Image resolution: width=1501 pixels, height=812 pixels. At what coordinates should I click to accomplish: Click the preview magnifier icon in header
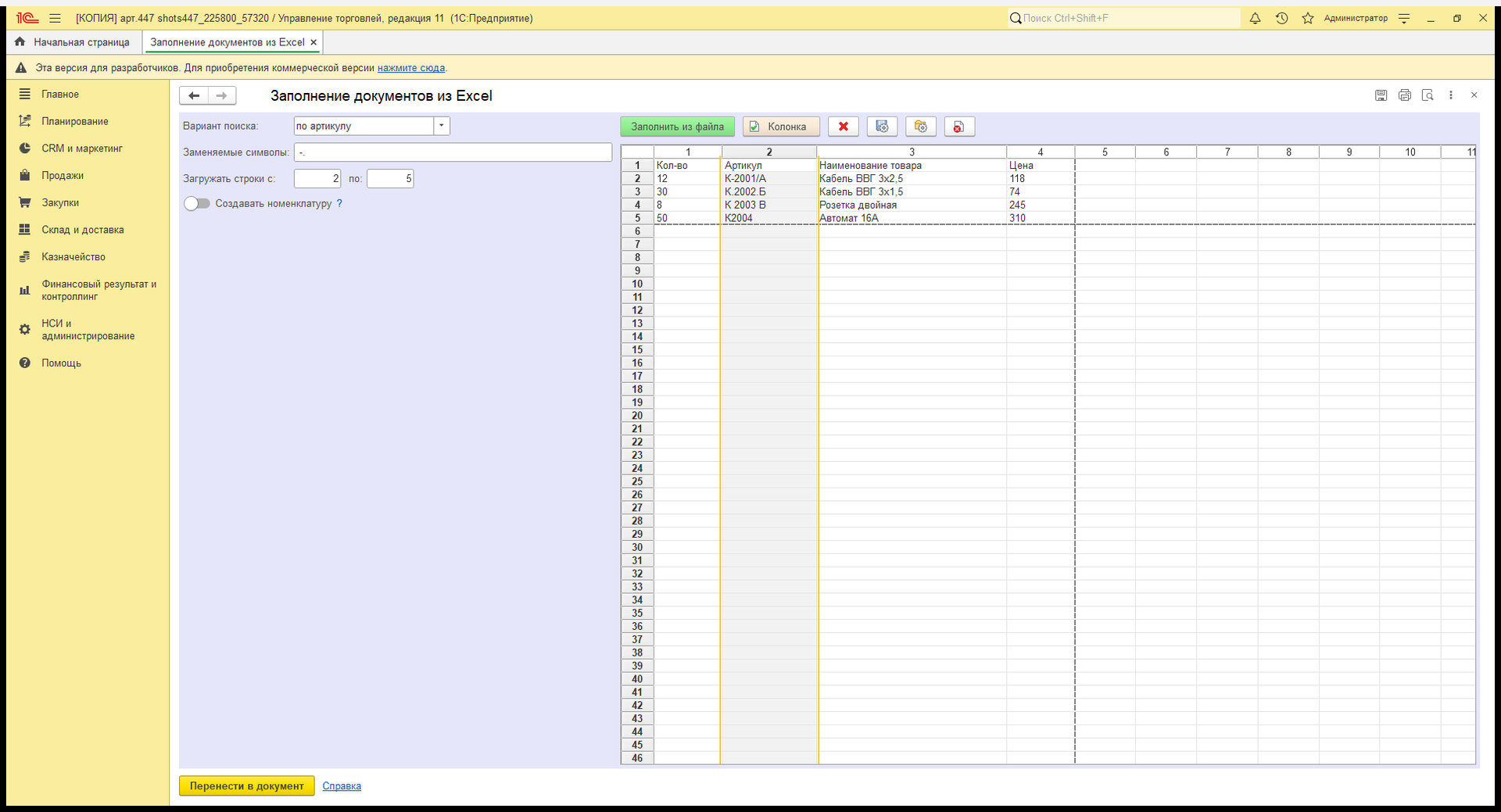[x=1428, y=95]
